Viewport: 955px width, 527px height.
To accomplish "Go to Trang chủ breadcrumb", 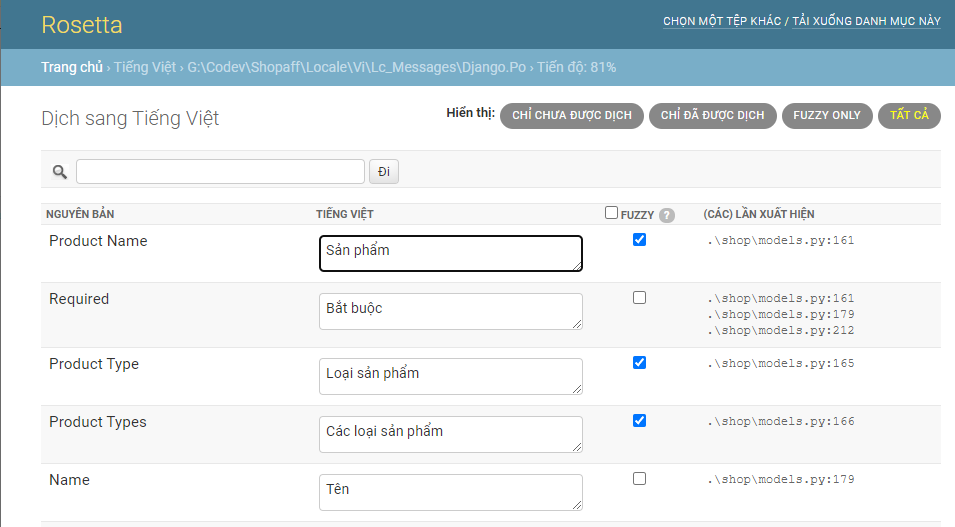I will (x=71, y=68).
